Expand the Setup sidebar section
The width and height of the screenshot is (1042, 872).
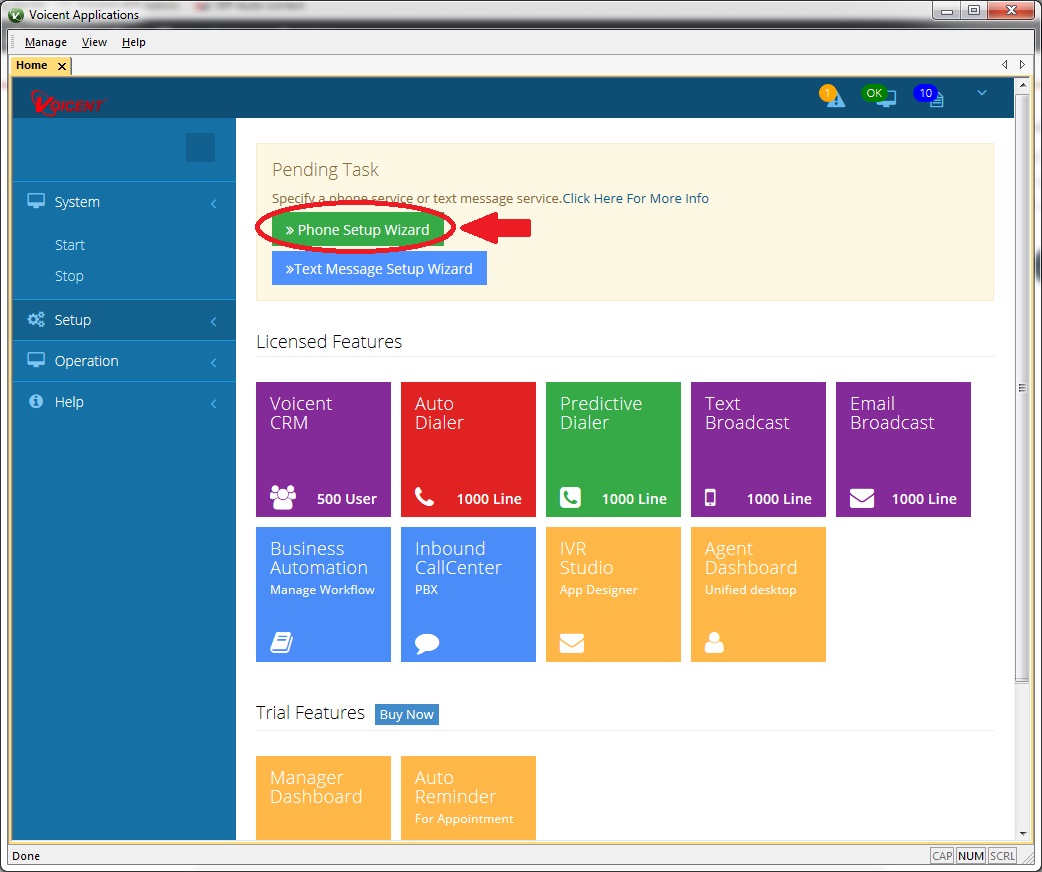pyautogui.click(x=124, y=320)
